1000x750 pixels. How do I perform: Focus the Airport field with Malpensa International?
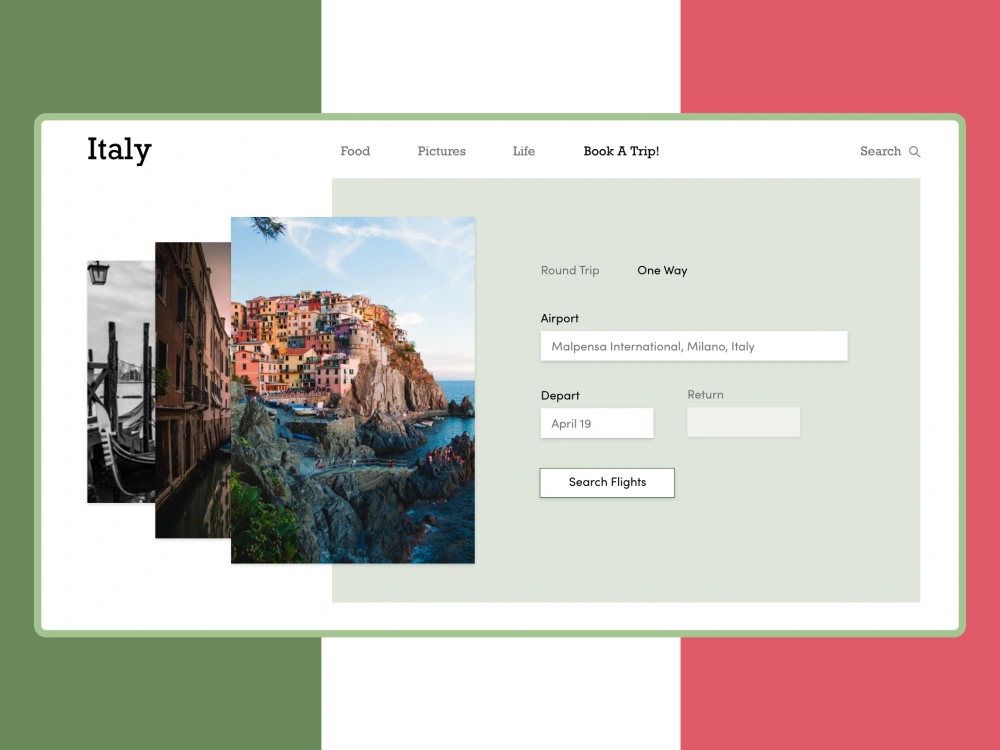(x=694, y=346)
